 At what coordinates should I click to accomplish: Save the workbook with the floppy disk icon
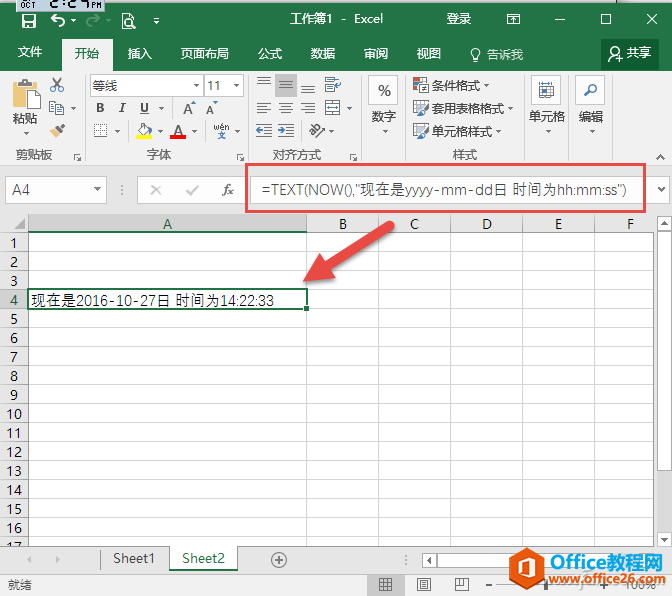[x=29, y=20]
